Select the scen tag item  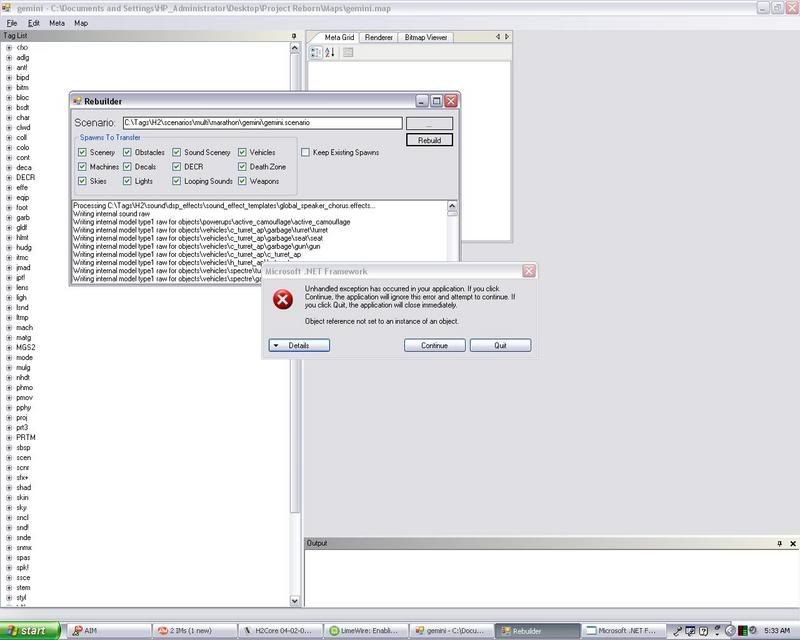[23, 458]
